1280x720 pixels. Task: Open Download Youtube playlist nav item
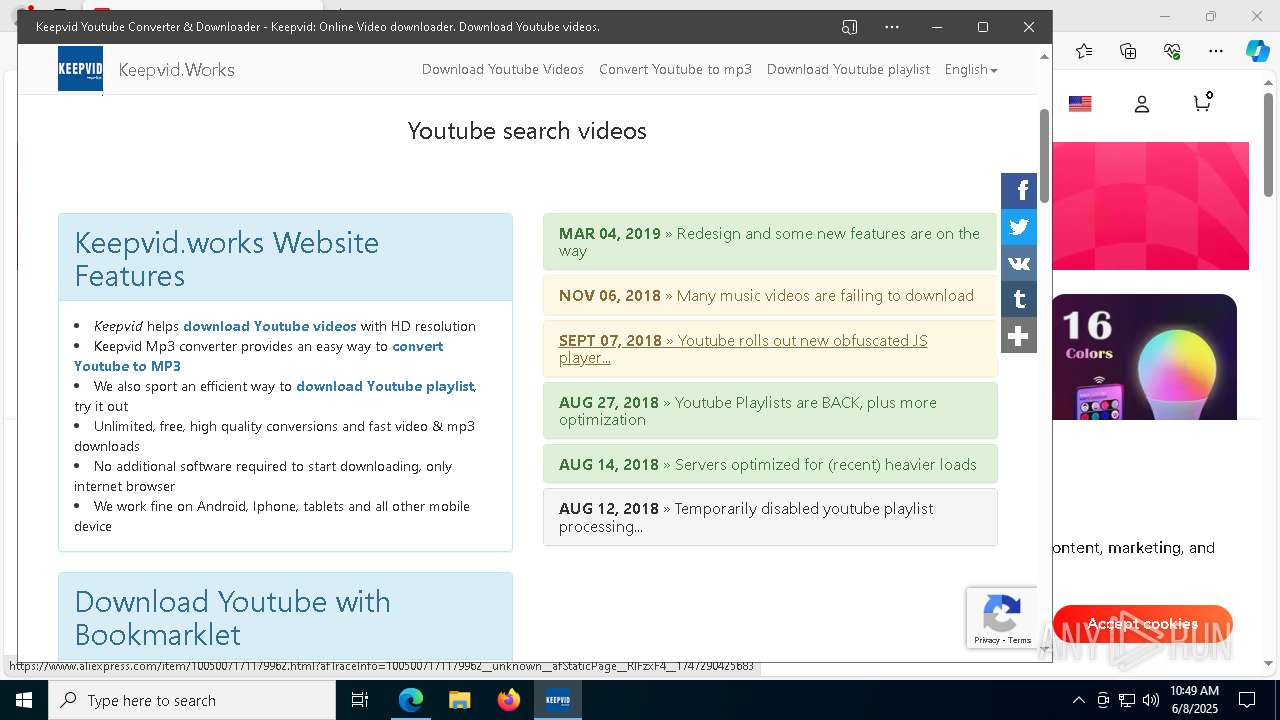coord(848,69)
